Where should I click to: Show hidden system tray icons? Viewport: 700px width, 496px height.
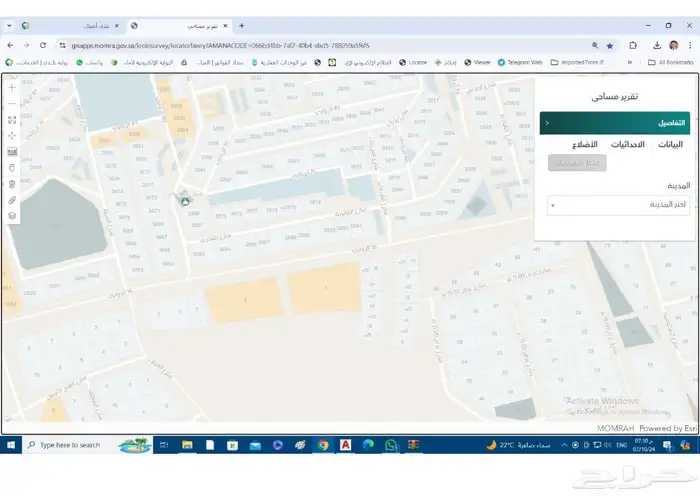click(564, 445)
